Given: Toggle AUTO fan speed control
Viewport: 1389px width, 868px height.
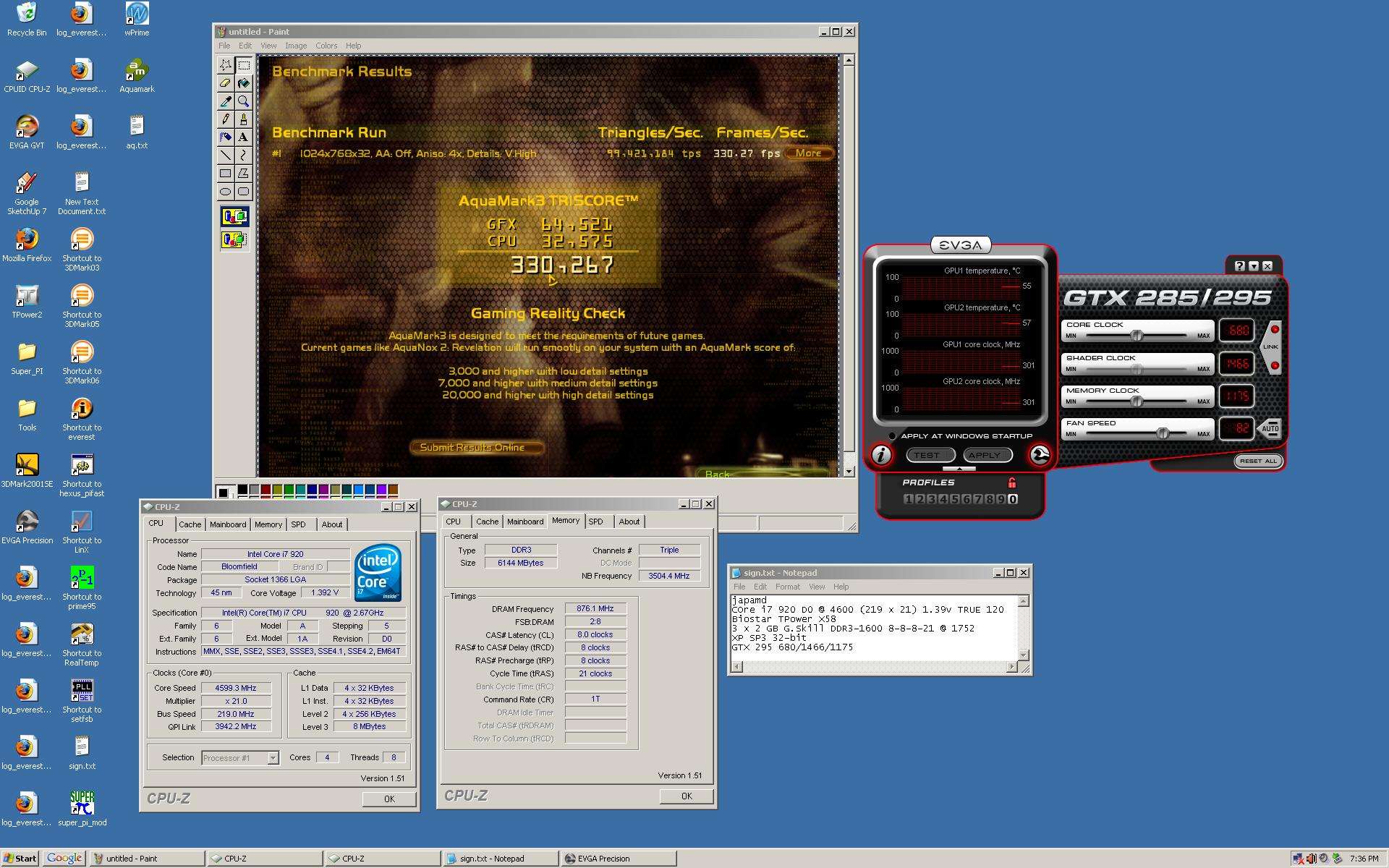Looking at the screenshot, I should [x=1270, y=428].
